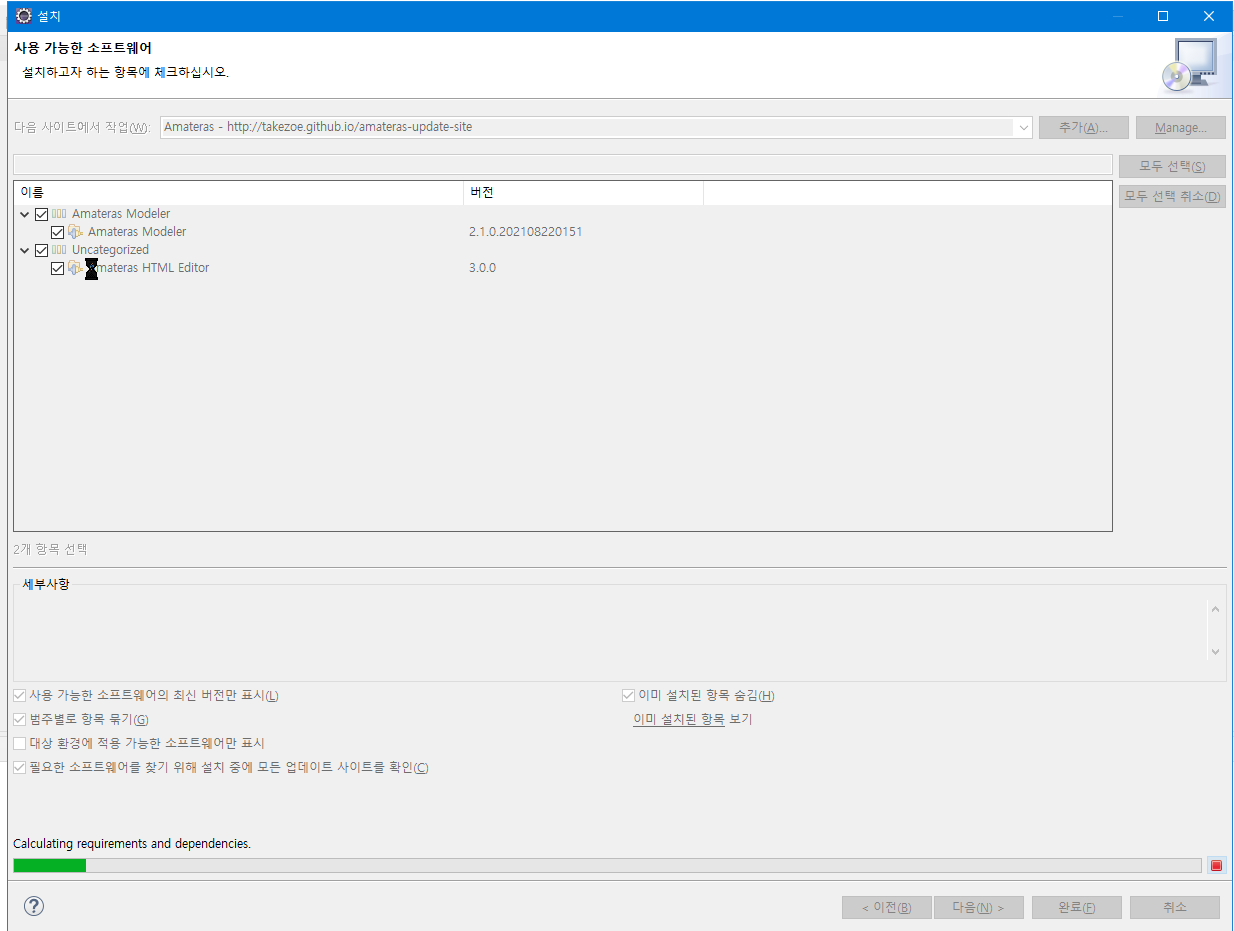Image resolution: width=1234 pixels, height=931 pixels.
Task: Select version text 2.1.0.202108220151
Action: [x=525, y=232]
